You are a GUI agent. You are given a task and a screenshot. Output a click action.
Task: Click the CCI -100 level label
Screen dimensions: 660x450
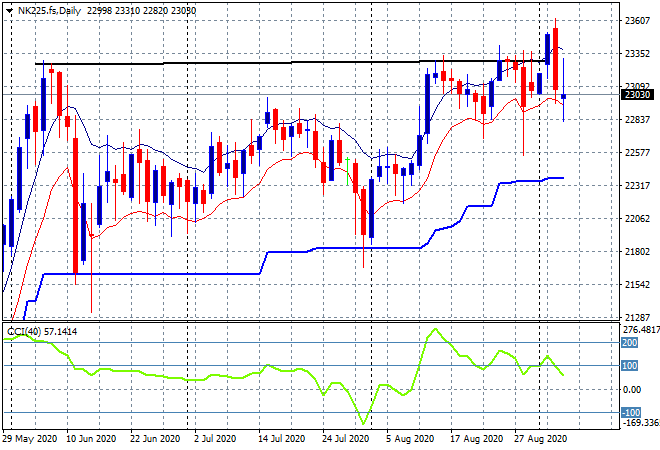pyautogui.click(x=631, y=413)
